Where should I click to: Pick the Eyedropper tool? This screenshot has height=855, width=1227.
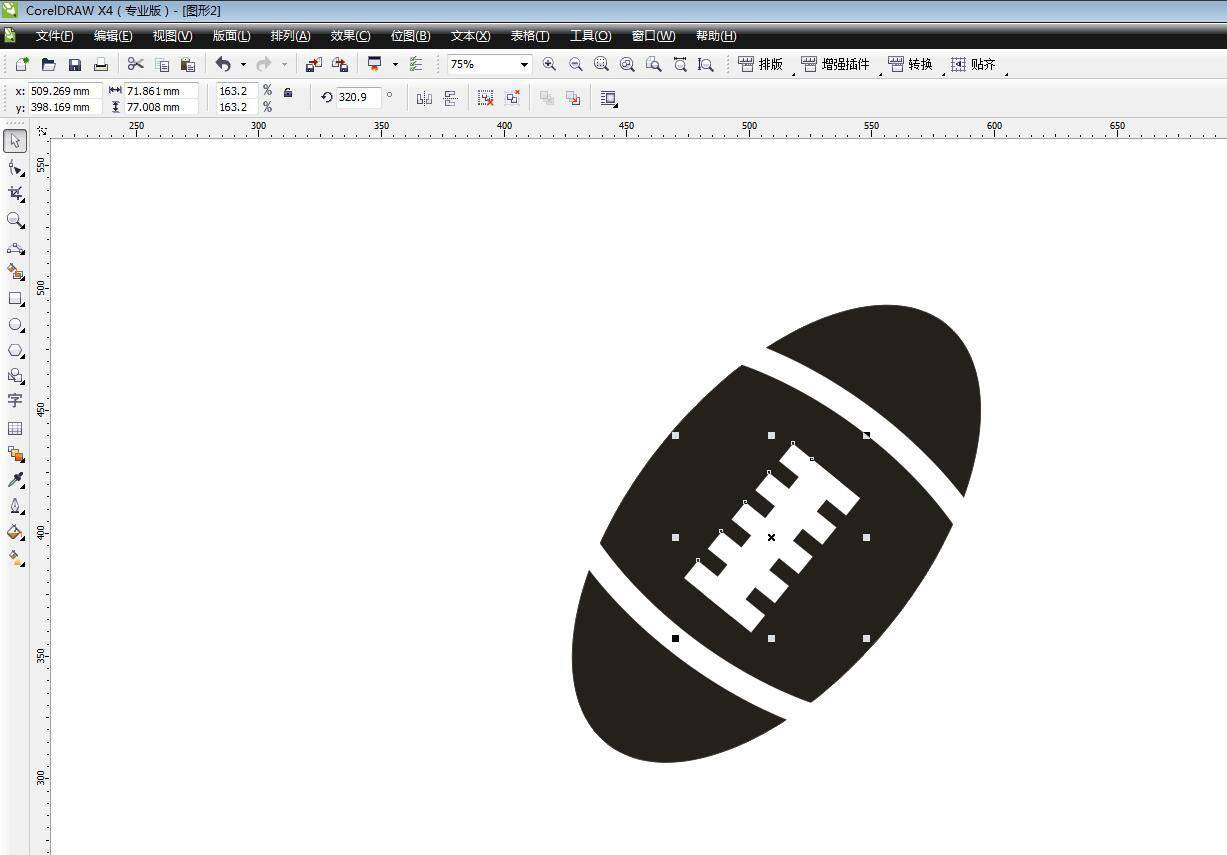[15, 480]
